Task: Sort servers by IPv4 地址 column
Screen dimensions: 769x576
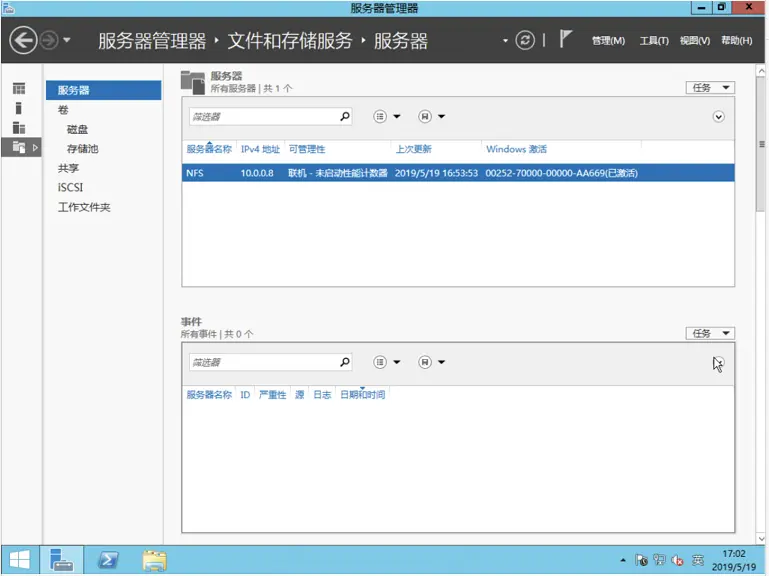Action: pyautogui.click(x=260, y=149)
